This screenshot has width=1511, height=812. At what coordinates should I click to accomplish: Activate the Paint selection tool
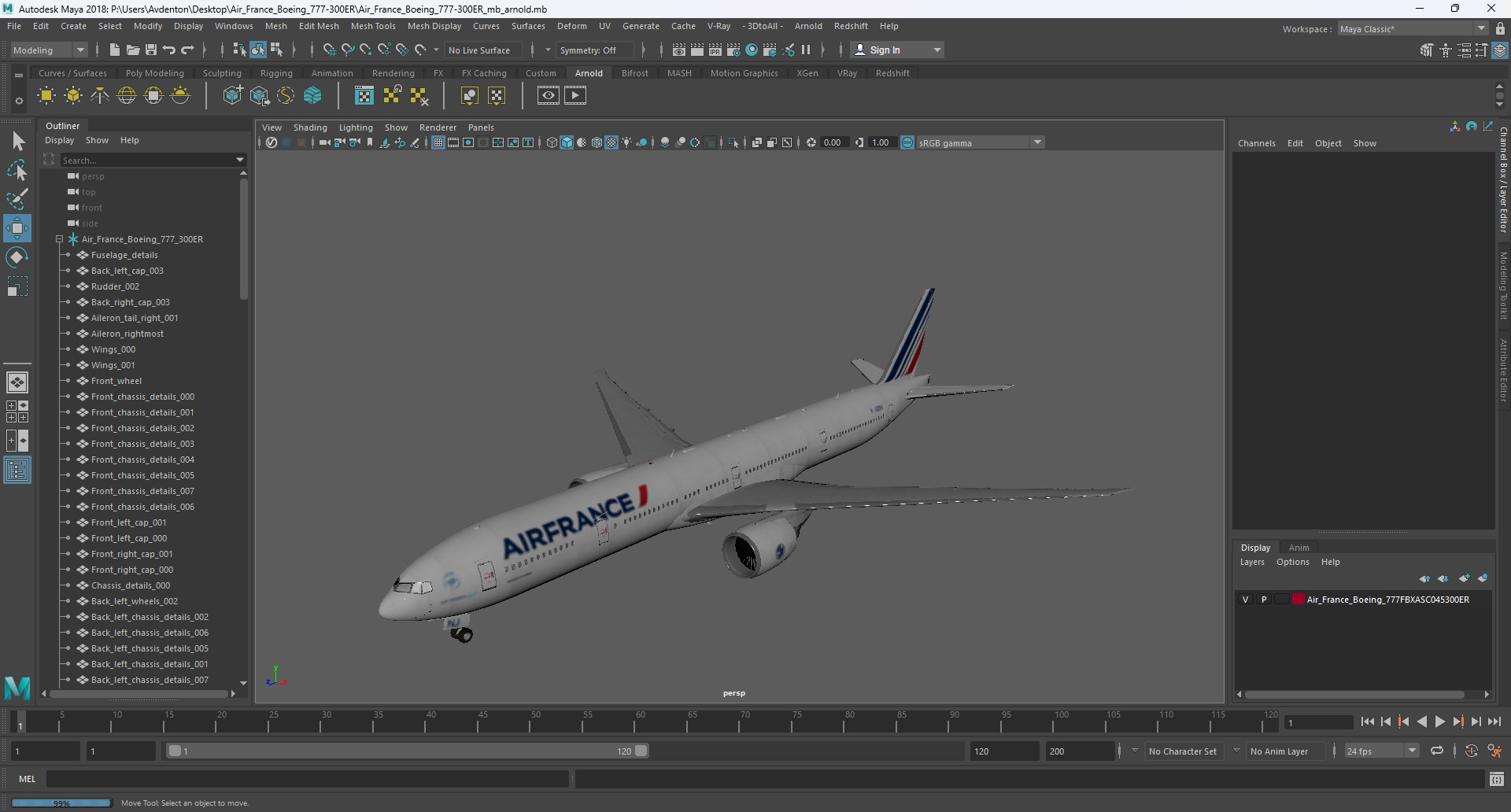point(17,199)
